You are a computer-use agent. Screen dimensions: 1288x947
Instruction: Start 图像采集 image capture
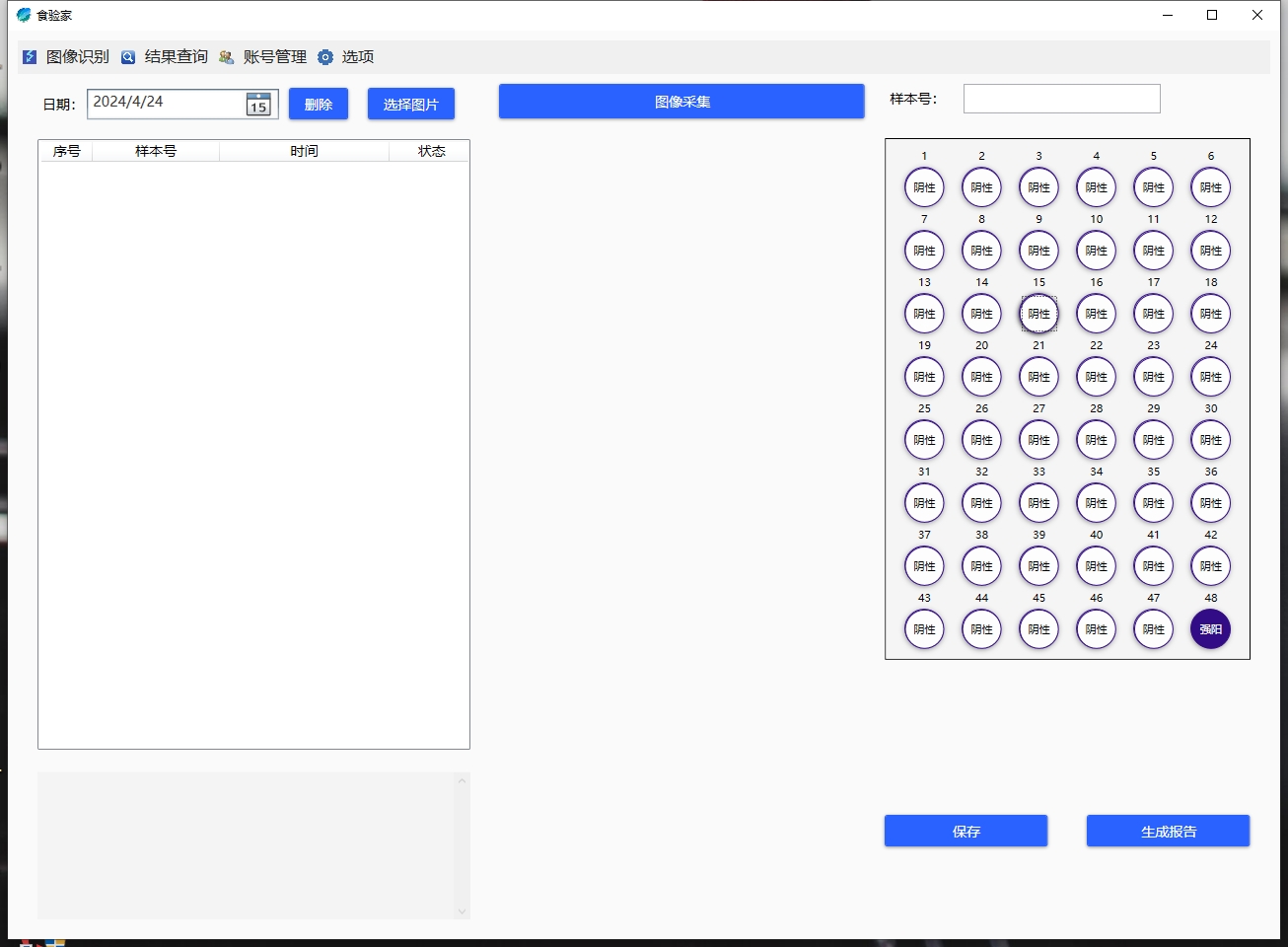pos(681,101)
